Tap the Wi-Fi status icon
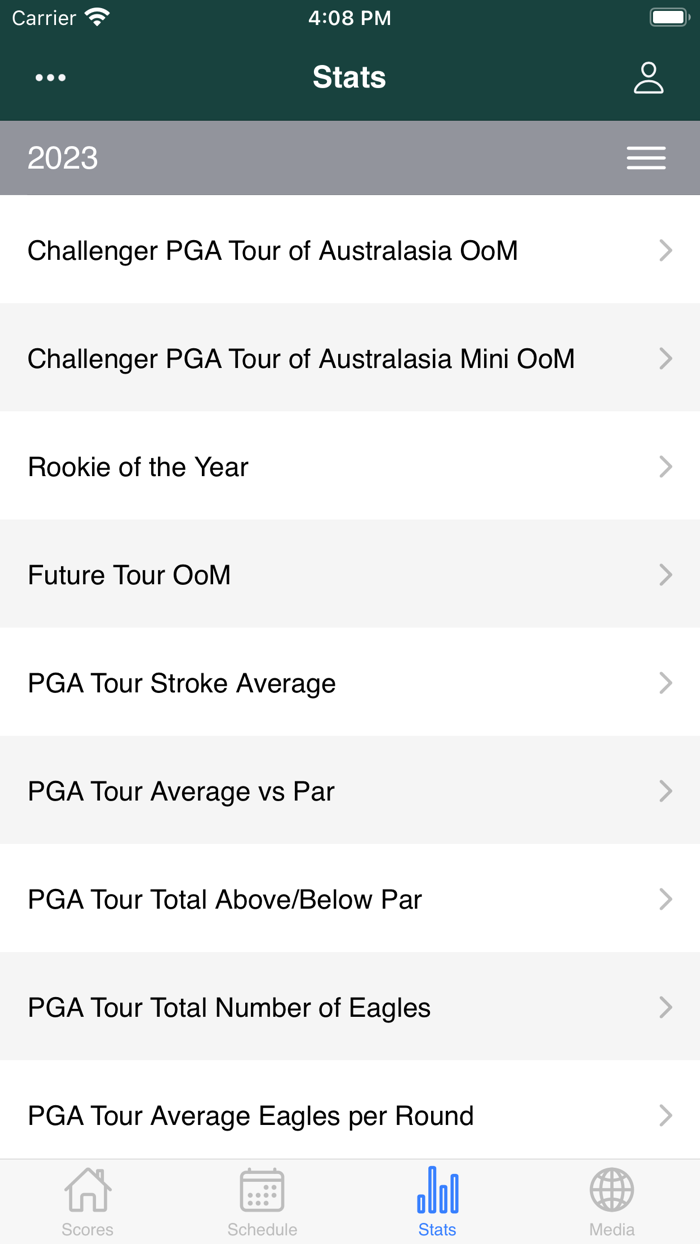Screen dimensions: 700x1244 pos(95,16)
